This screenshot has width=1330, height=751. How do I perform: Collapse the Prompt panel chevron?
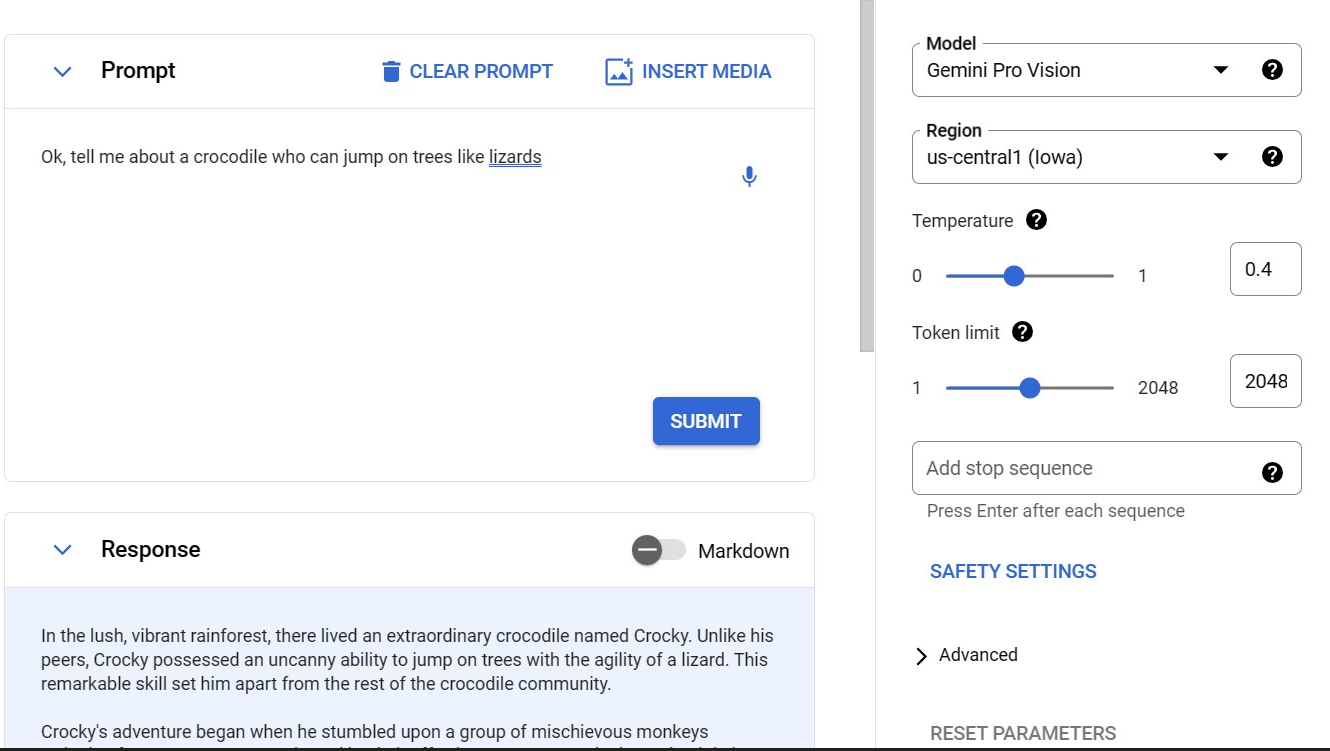(63, 71)
